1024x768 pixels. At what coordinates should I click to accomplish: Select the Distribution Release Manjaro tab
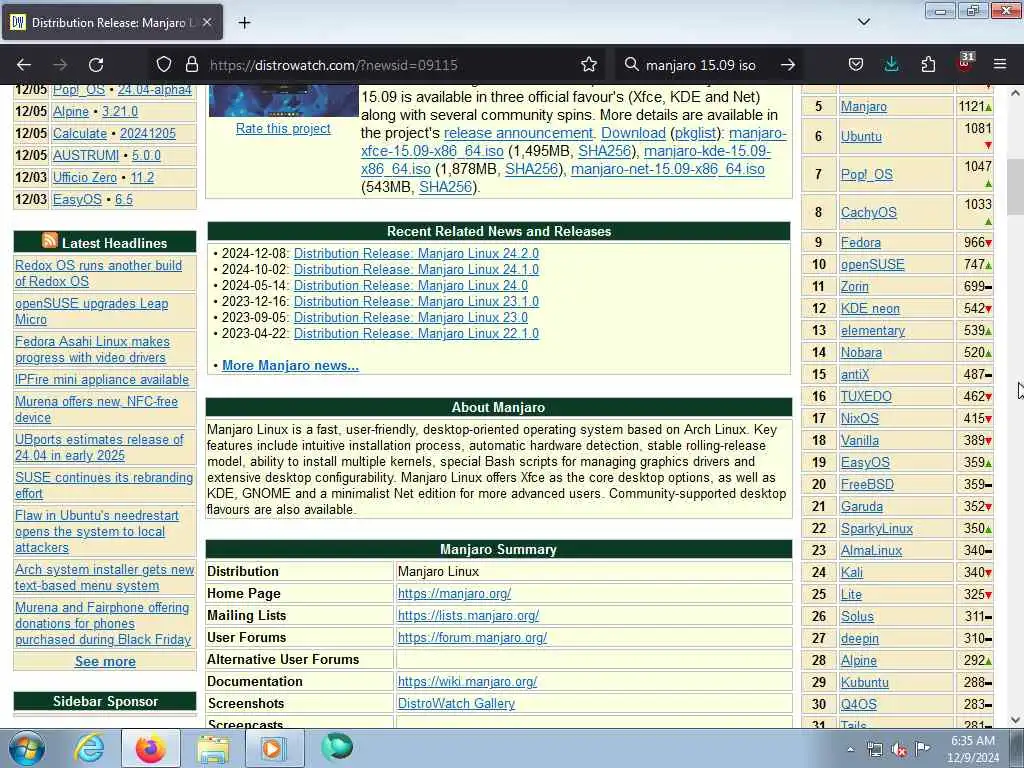pyautogui.click(x=112, y=22)
